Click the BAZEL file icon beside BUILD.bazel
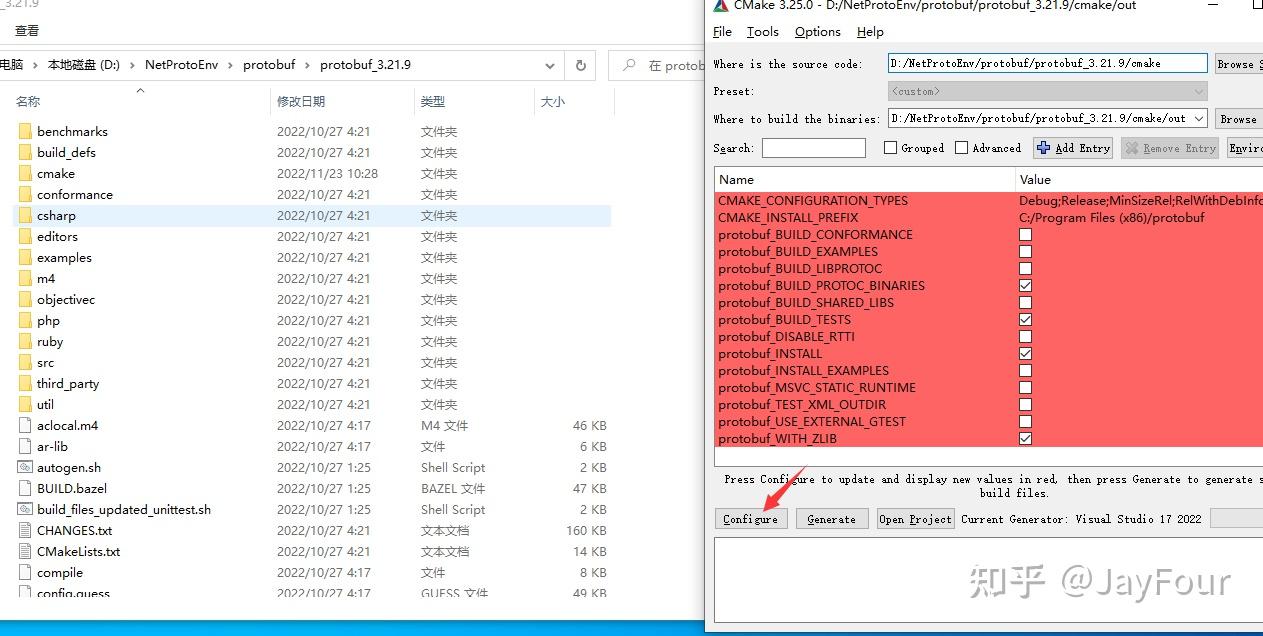 [x=24, y=488]
